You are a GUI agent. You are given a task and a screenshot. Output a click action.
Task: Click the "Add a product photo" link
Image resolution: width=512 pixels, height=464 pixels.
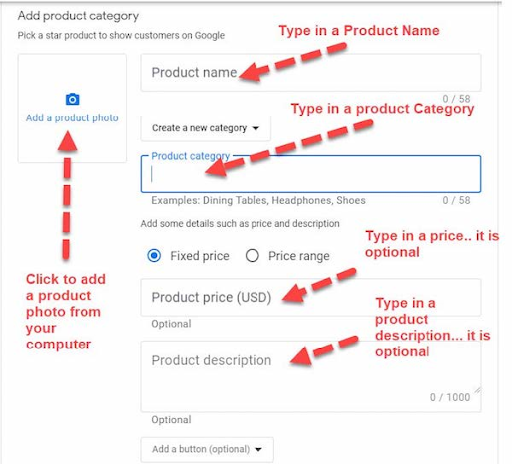click(x=72, y=118)
